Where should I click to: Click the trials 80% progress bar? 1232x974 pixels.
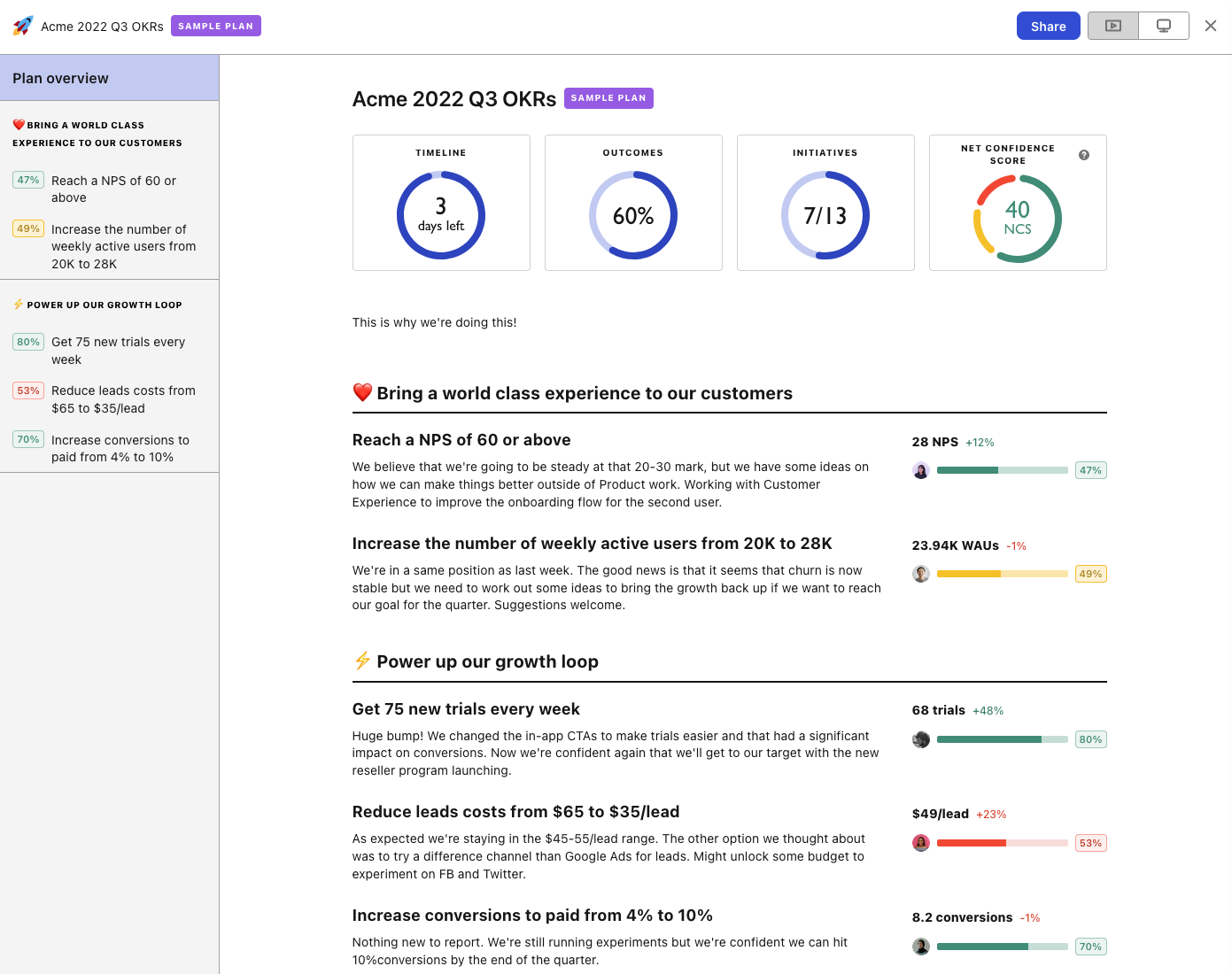click(1003, 739)
